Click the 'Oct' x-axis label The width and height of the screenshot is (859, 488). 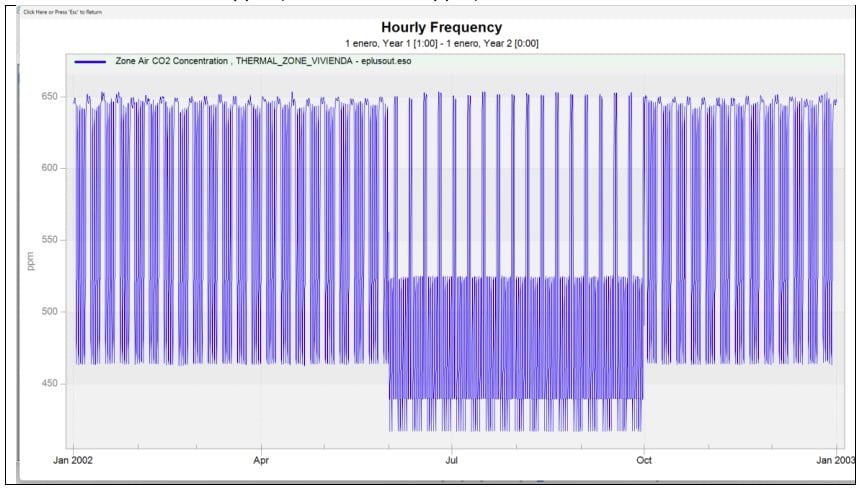[644, 460]
